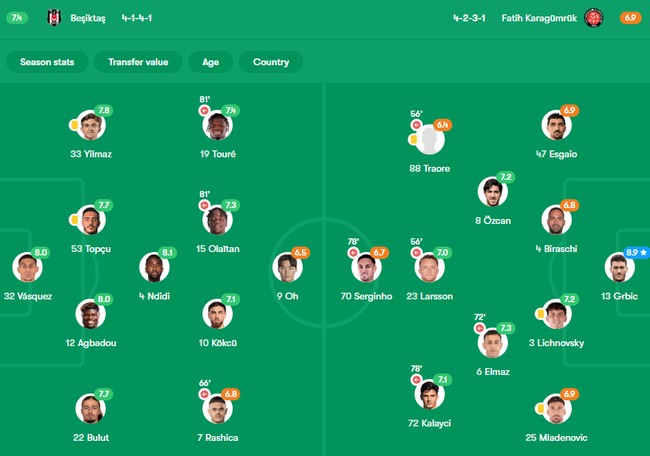Open the Beşiktaş team name link
This screenshot has height=456, width=650.
pyautogui.click(x=88, y=18)
